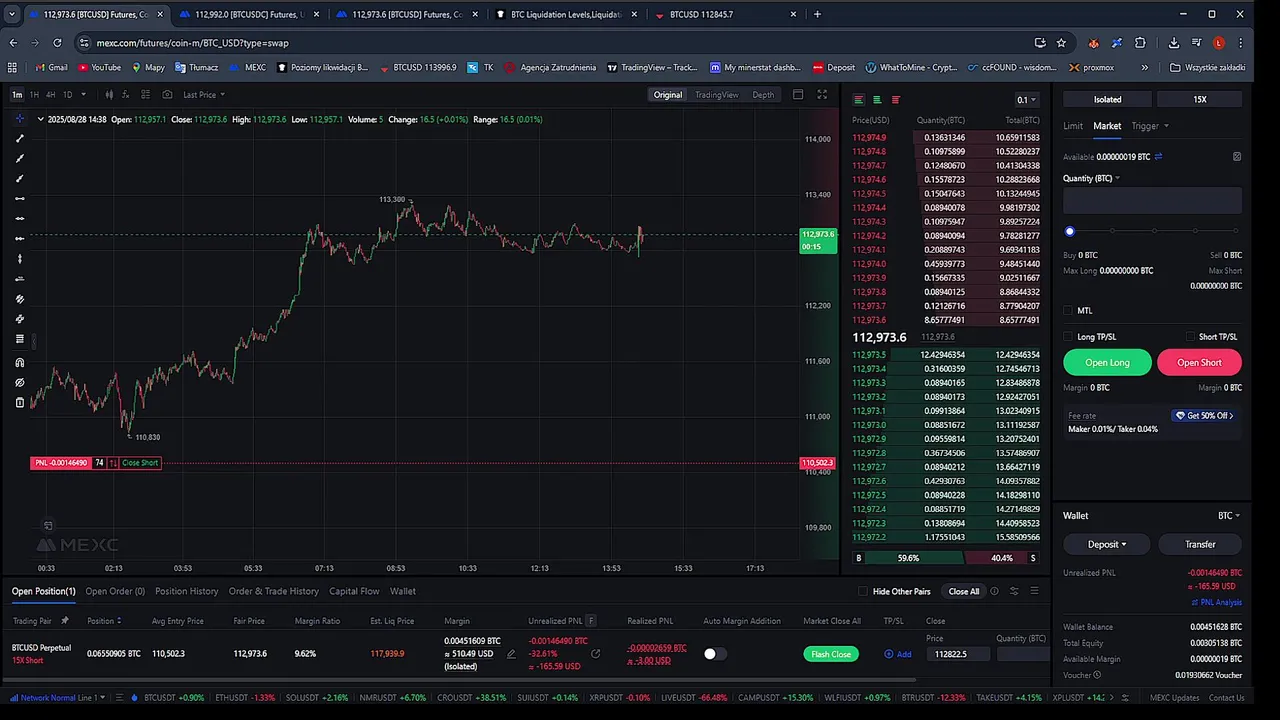This screenshot has width=1280, height=720.
Task: Click the Open Short button
Action: (x=1199, y=363)
